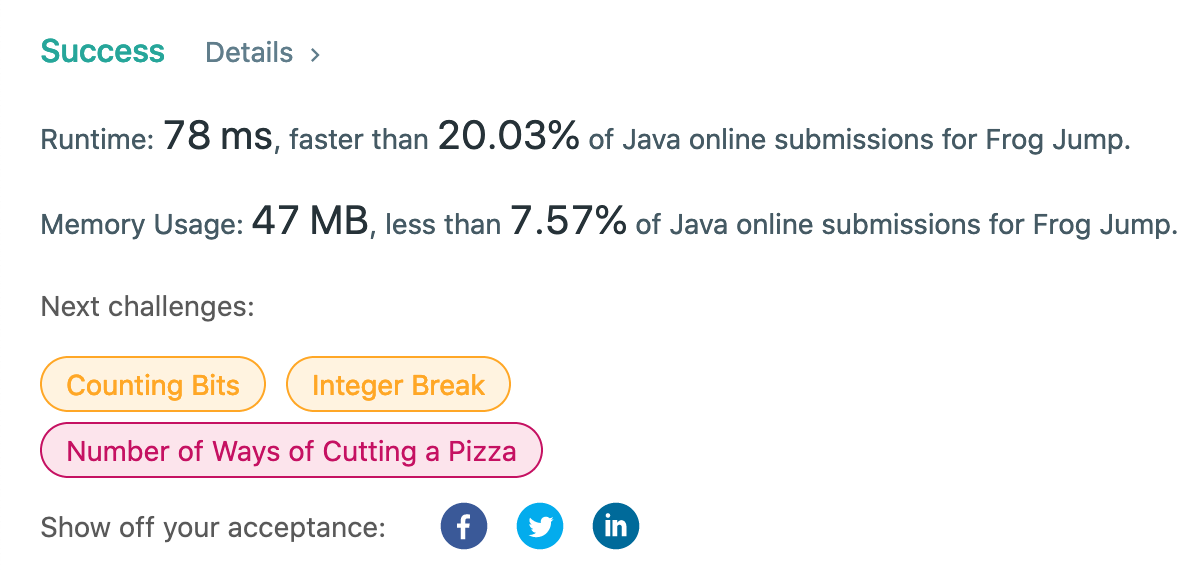
Task: Click the 7.57% memory percentile
Action: pyautogui.click(x=568, y=221)
